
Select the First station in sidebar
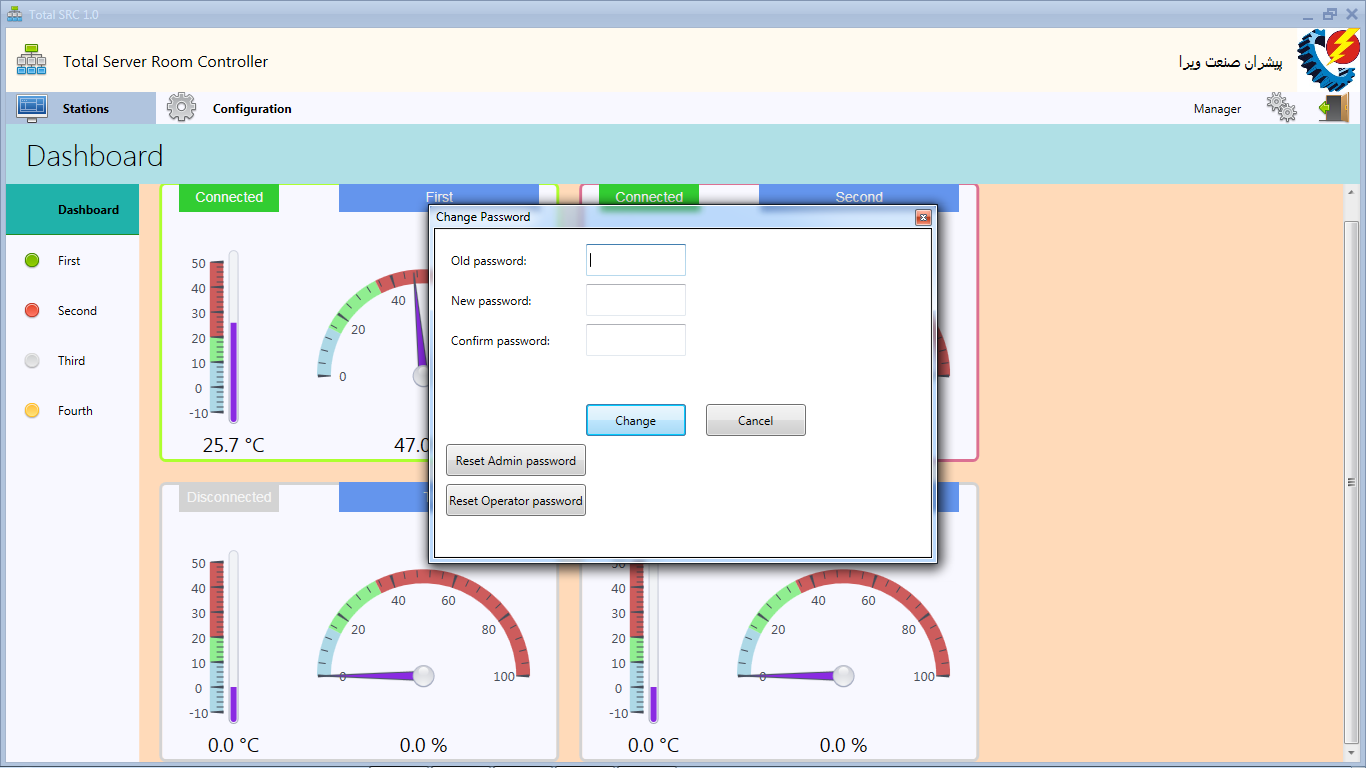point(72,260)
